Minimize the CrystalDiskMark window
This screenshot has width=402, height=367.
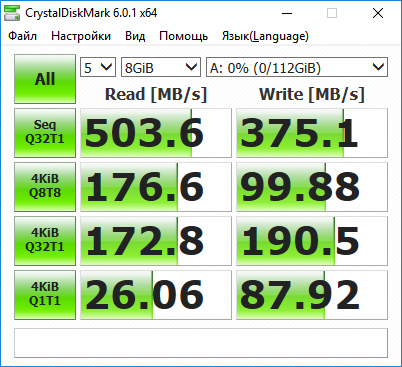[x=287, y=13]
